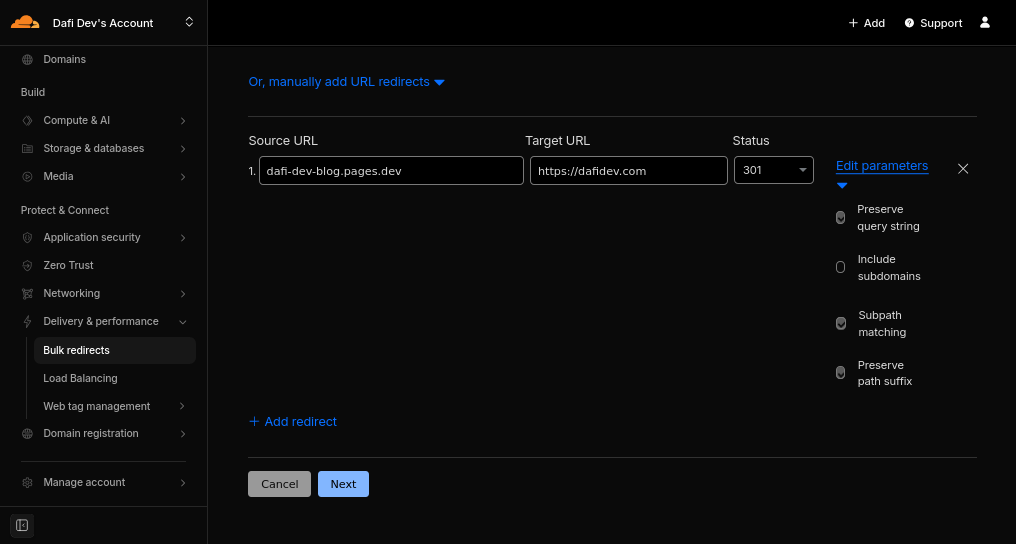The height and width of the screenshot is (544, 1016).
Task: Expand Networking chevron
Action: point(183,293)
